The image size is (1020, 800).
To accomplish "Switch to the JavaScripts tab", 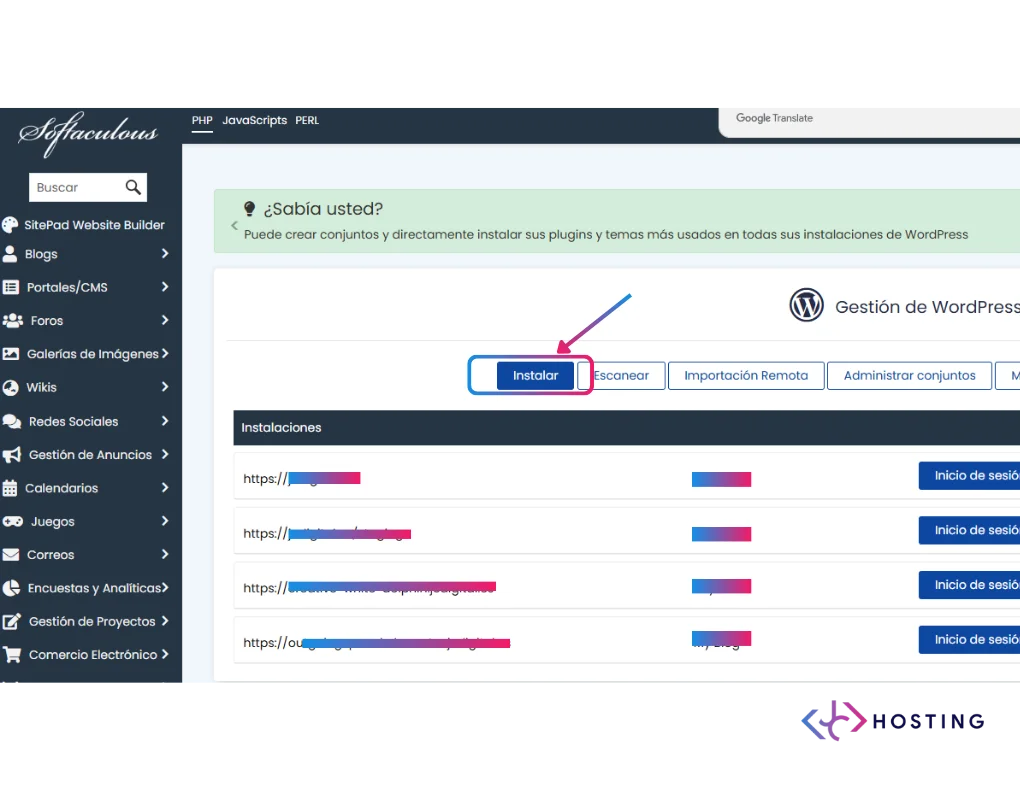I will 254,120.
